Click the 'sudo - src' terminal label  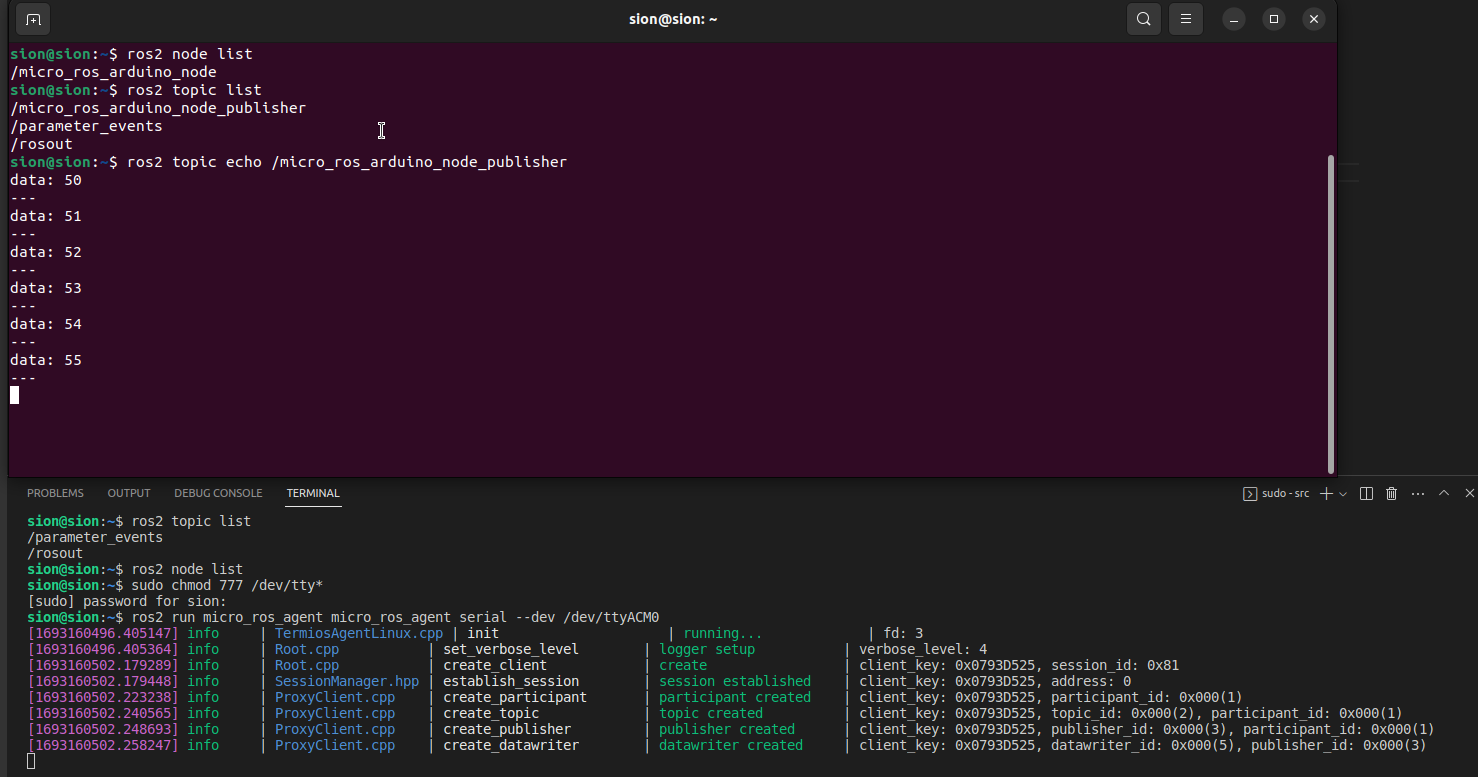point(1285,493)
